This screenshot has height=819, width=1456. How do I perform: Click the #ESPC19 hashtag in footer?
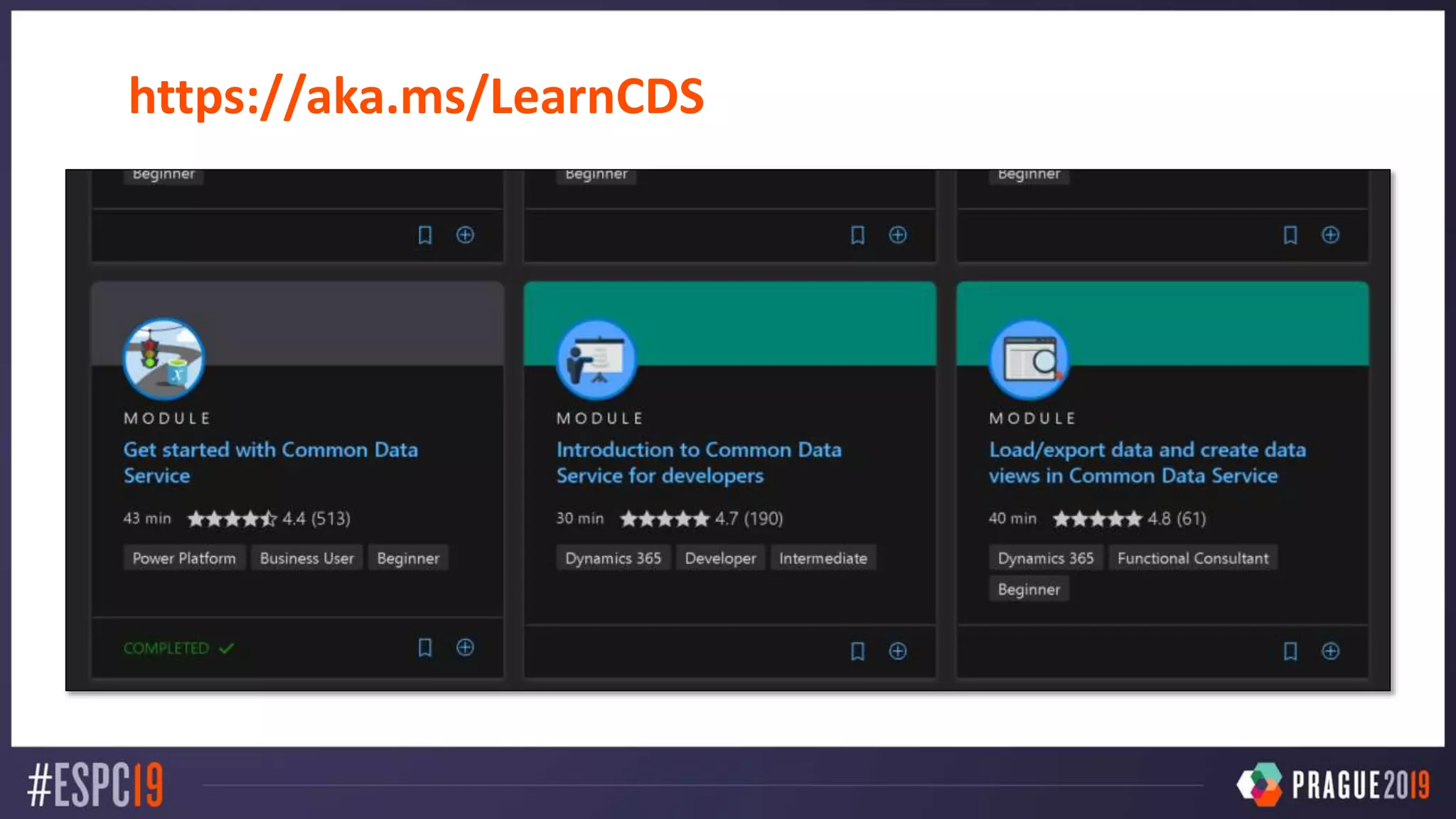95,785
